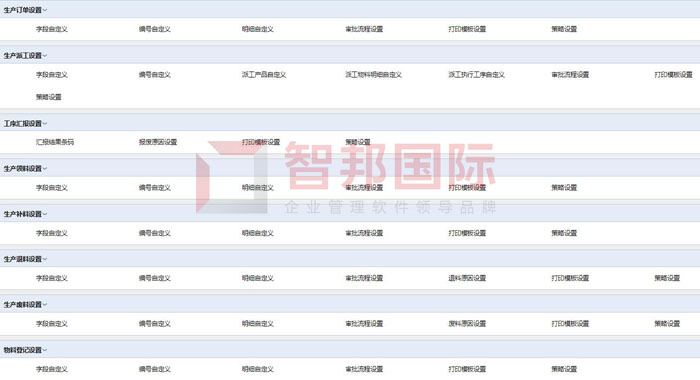
Task: Collapse the 生产补料设置 section chevron
Action: tap(45, 214)
